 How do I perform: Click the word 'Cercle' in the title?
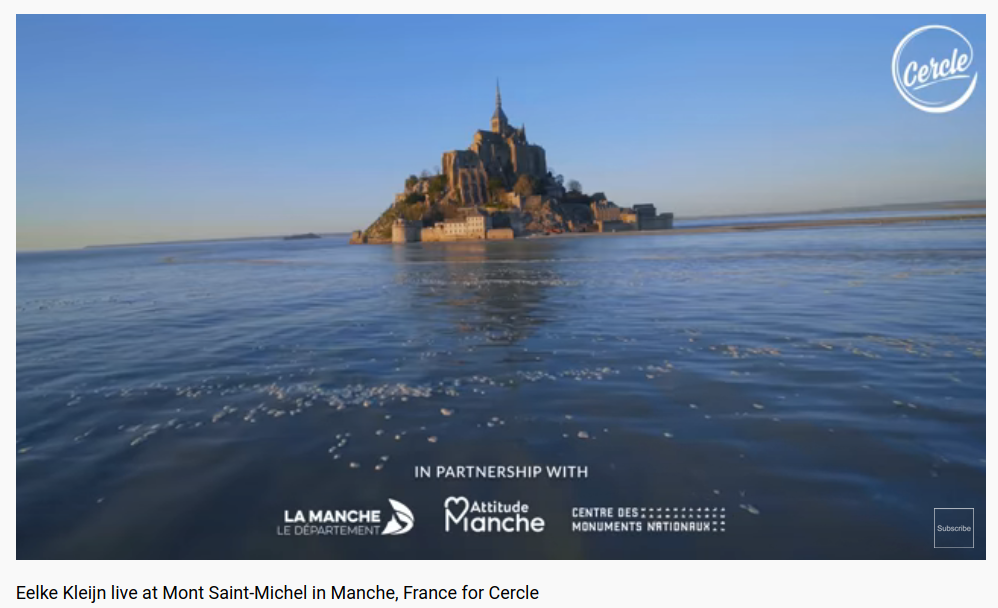[x=513, y=593]
